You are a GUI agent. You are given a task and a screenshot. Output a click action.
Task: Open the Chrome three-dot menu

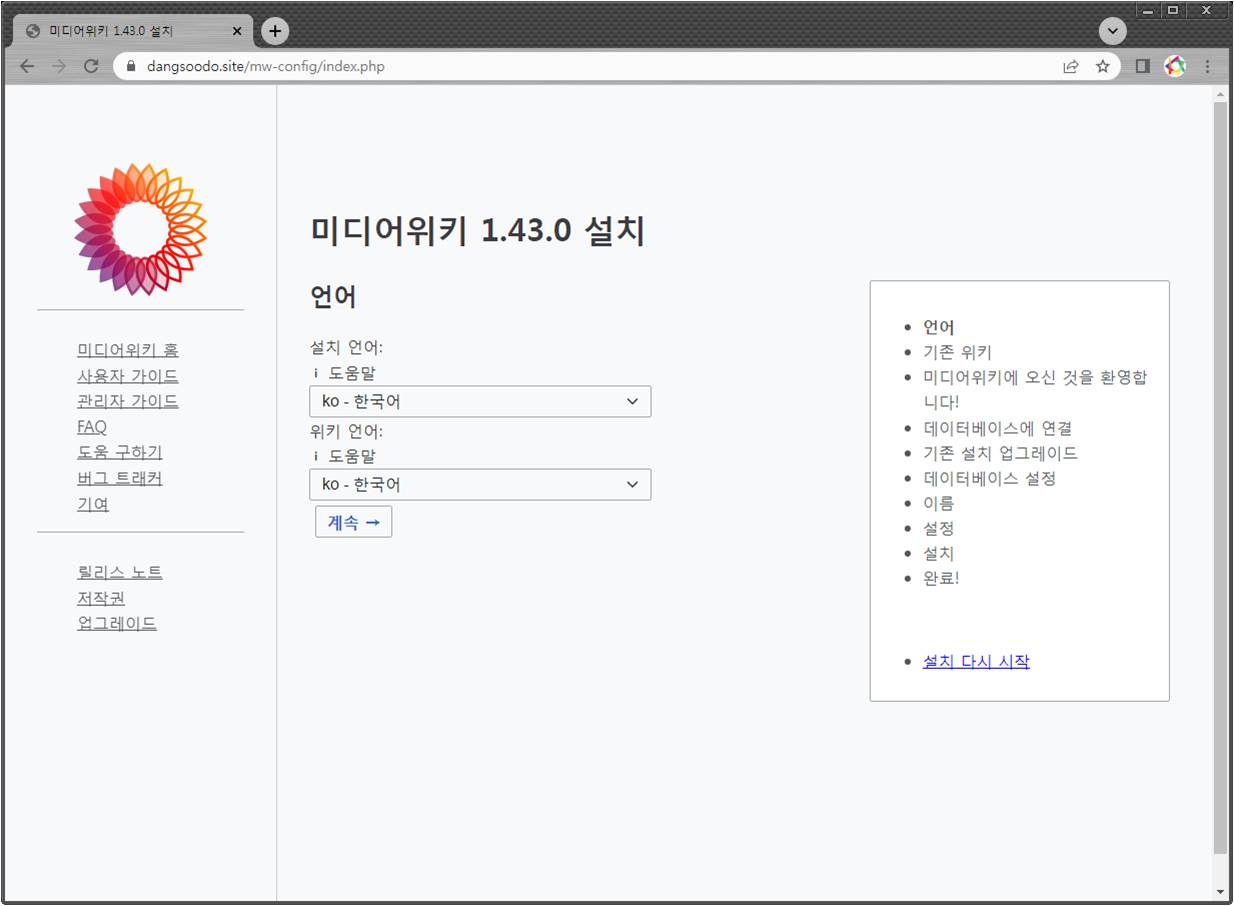(x=1207, y=66)
